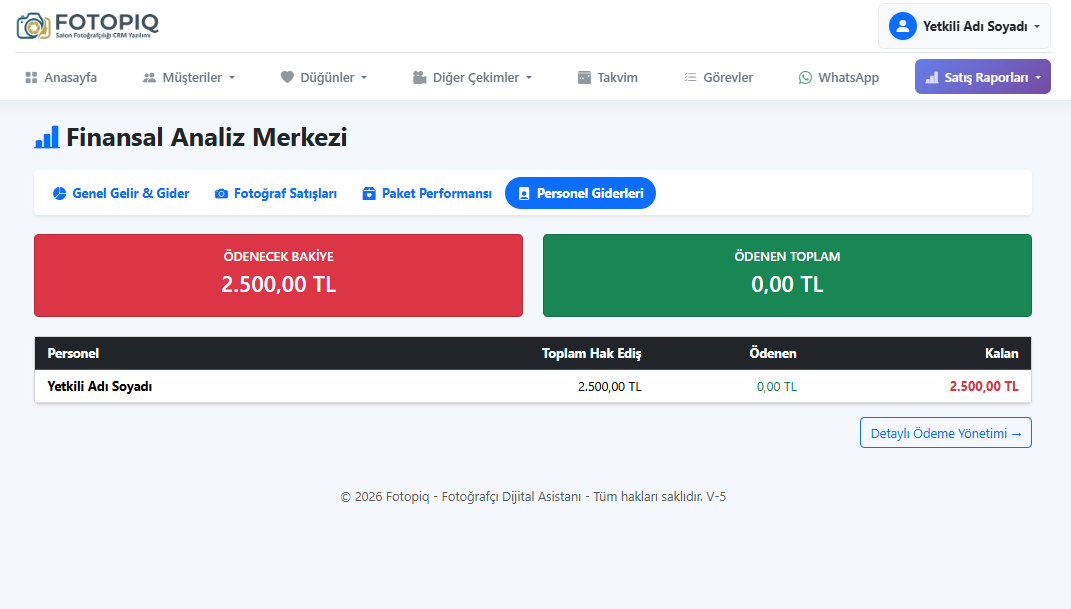This screenshot has width=1071, height=609.
Task: Open the Yetkili Adı Soyadı account menu
Action: (964, 26)
